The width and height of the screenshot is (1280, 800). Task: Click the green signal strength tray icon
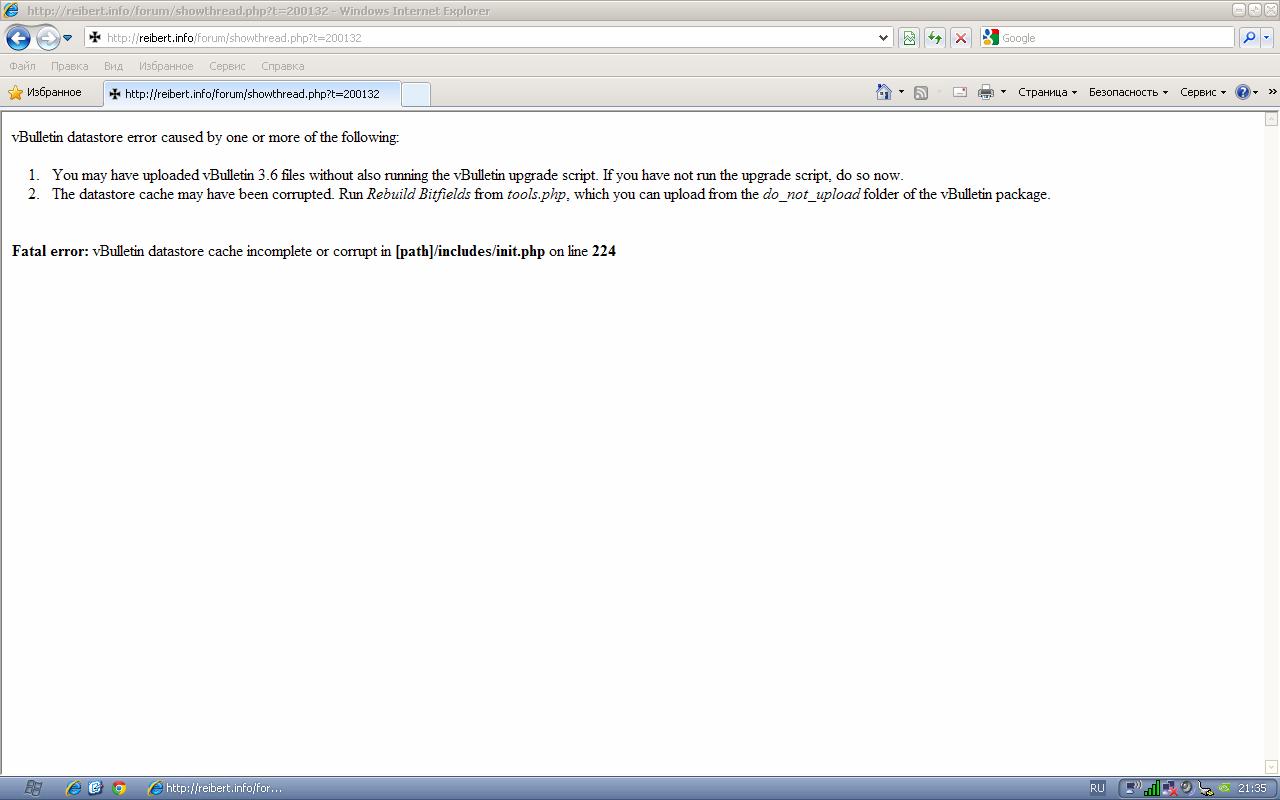click(x=1152, y=788)
